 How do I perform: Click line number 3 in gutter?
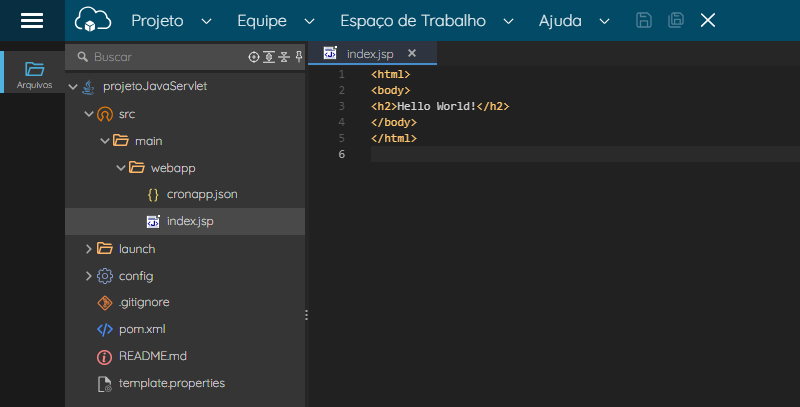point(342,106)
